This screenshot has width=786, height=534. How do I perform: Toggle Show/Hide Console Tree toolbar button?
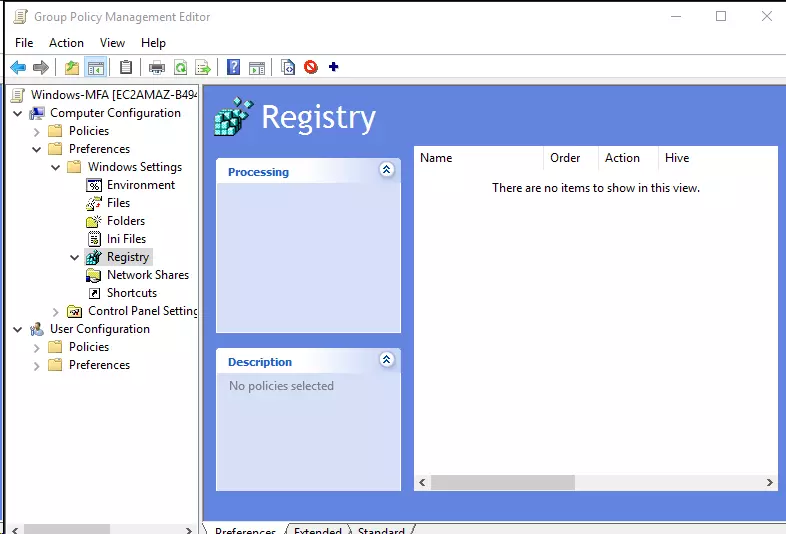click(95, 67)
